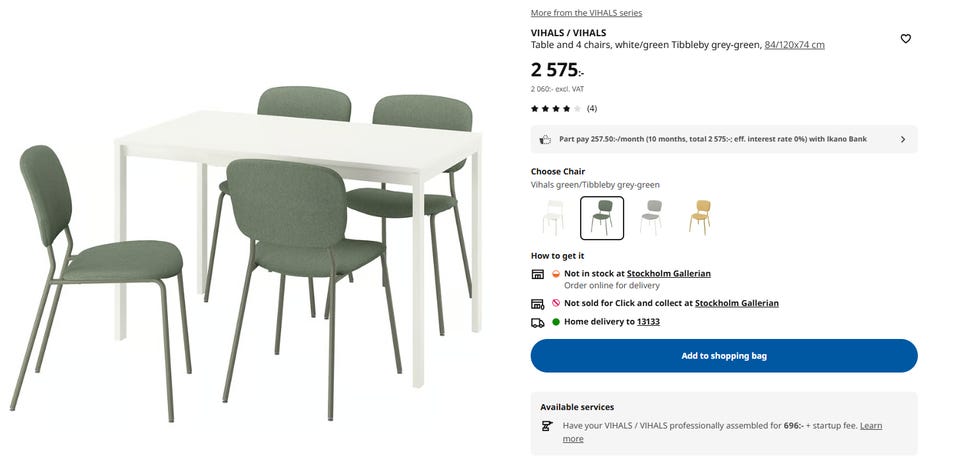This screenshot has width=960, height=466.
Task: Select the green Tibbleby chair option
Action: point(602,218)
